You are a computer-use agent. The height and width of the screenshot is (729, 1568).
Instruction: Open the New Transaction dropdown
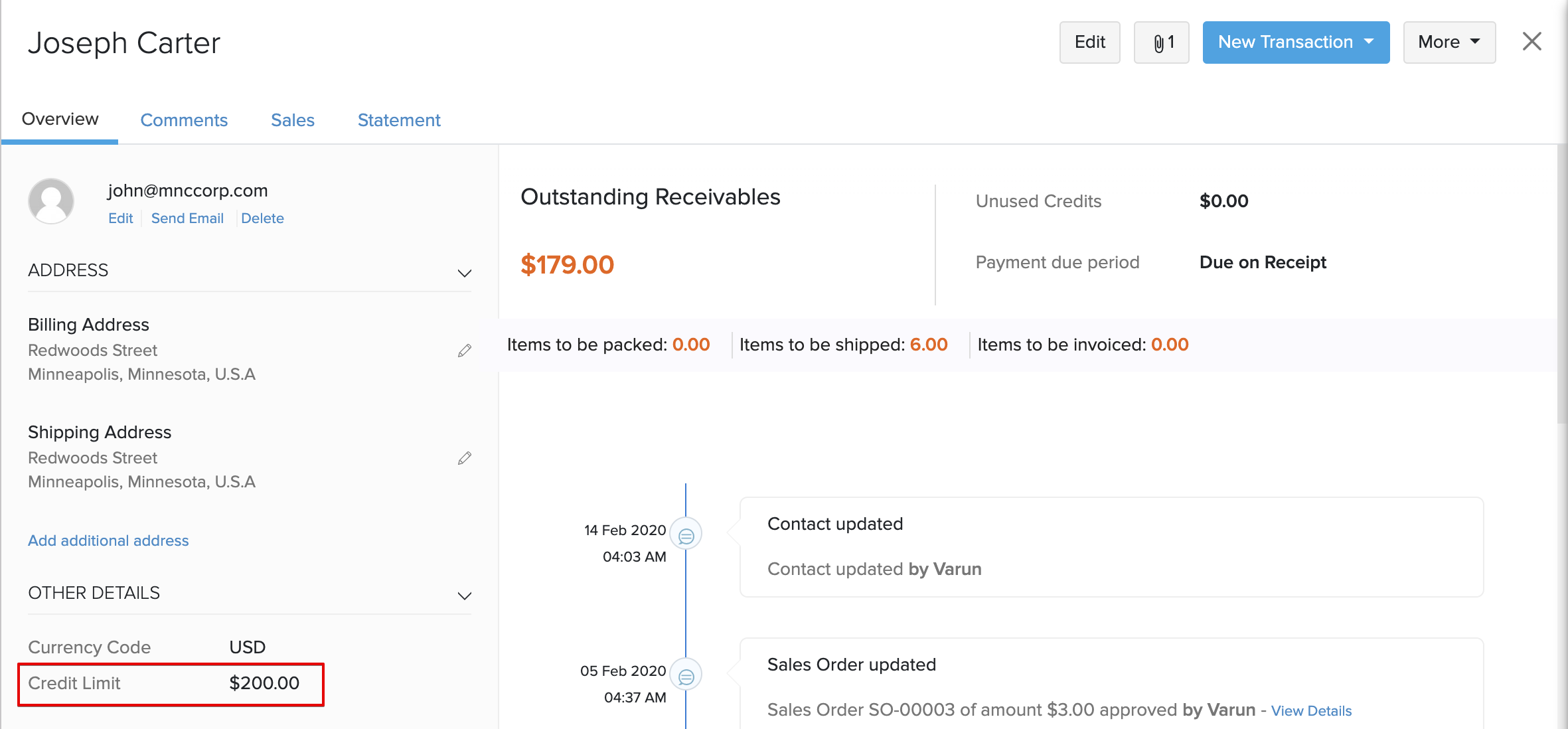(x=1294, y=42)
